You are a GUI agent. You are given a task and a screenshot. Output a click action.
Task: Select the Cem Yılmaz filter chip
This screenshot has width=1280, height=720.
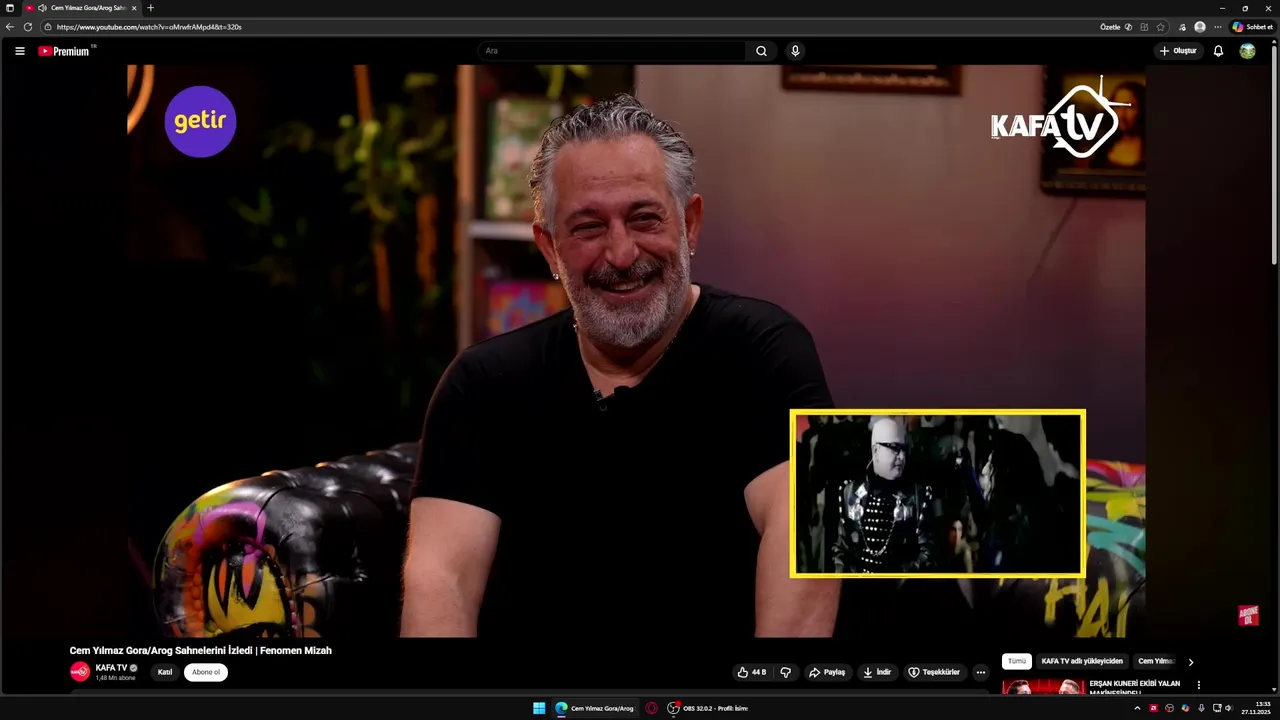(x=1156, y=661)
